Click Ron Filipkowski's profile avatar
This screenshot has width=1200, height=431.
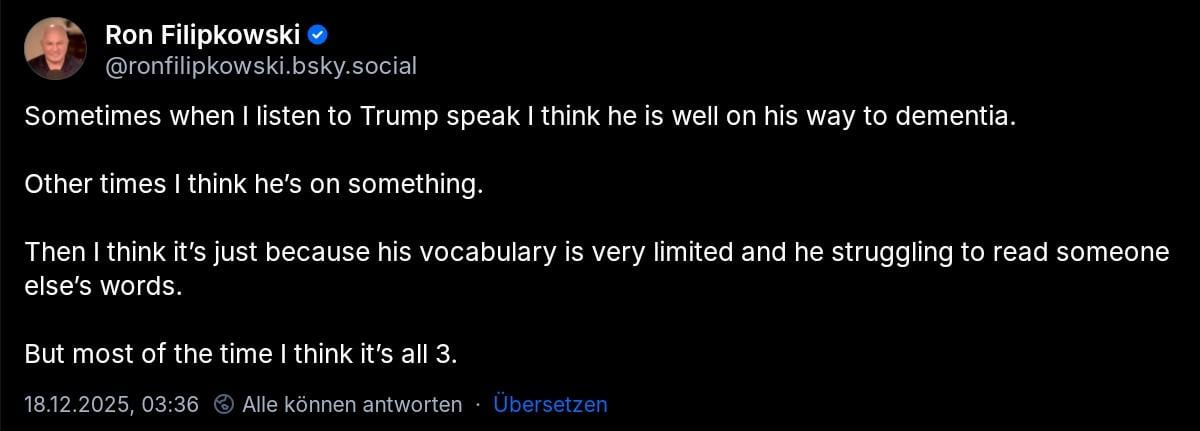[x=55, y=49]
